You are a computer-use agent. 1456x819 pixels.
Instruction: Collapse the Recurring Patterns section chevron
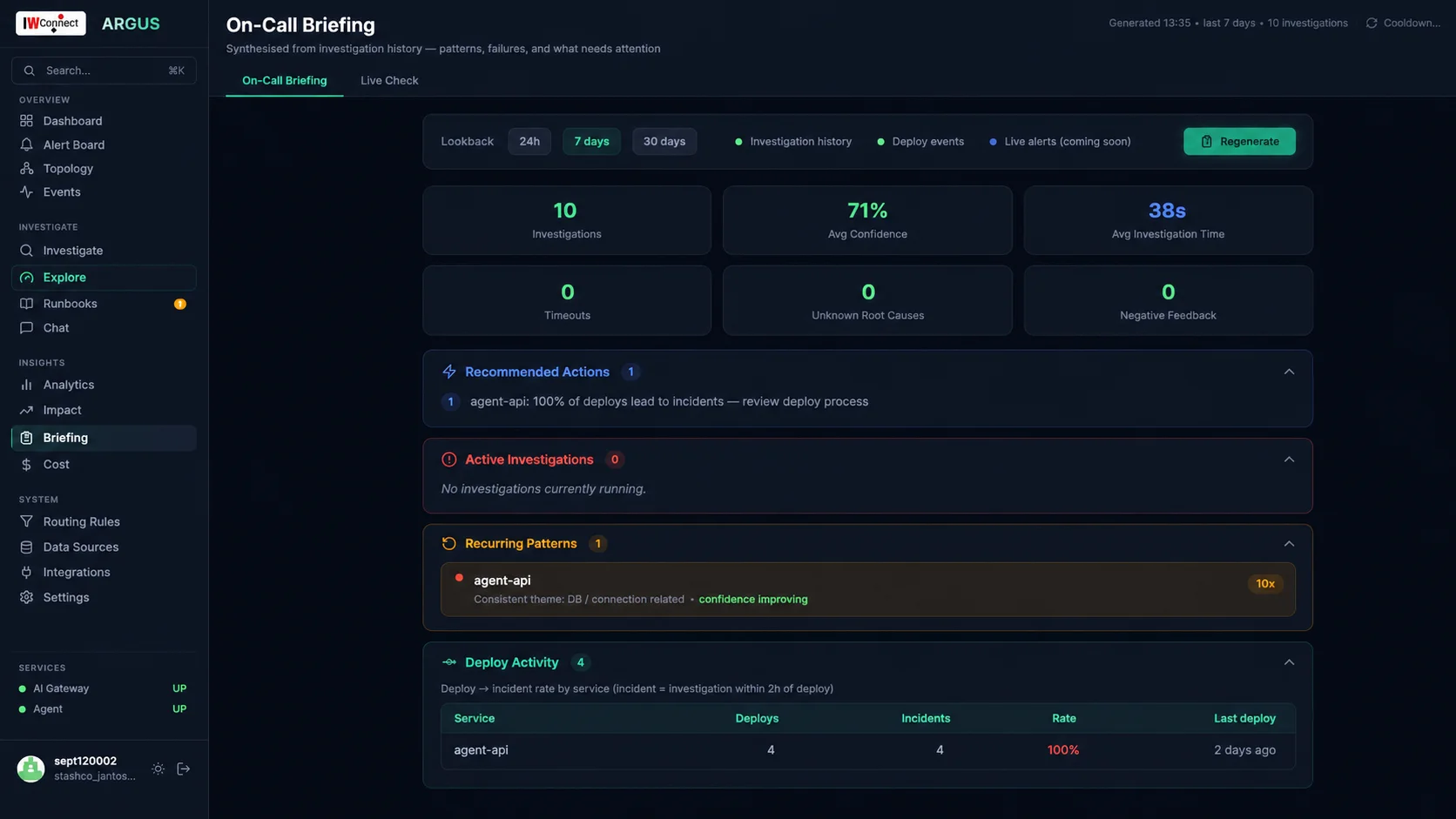pyautogui.click(x=1289, y=544)
